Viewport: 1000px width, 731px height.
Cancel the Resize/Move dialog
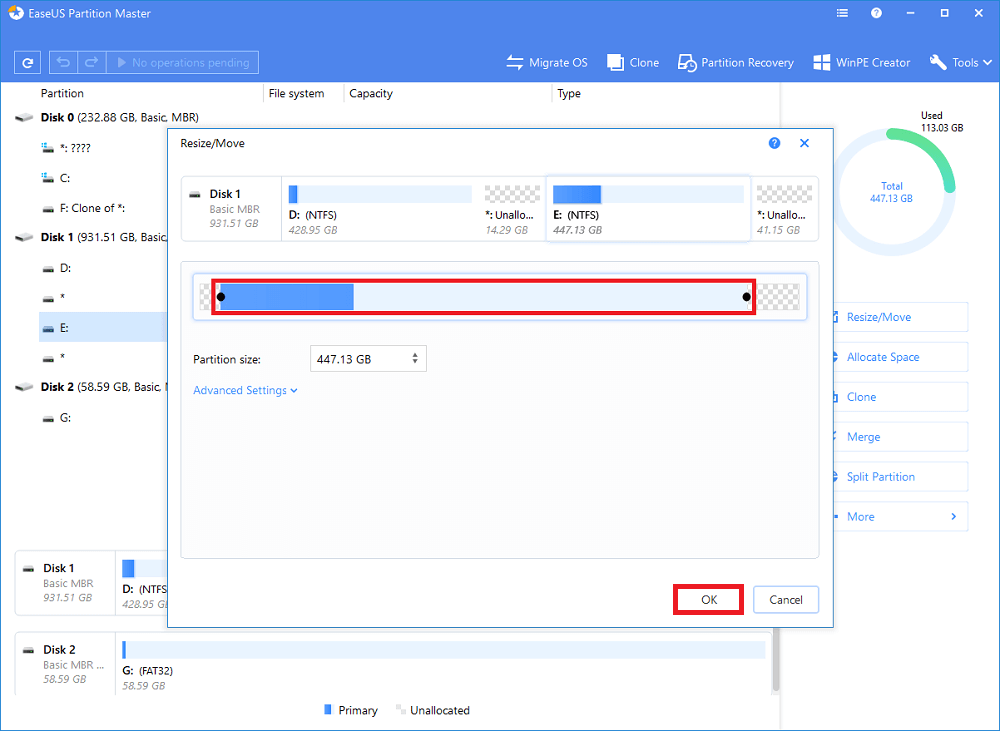(x=786, y=600)
